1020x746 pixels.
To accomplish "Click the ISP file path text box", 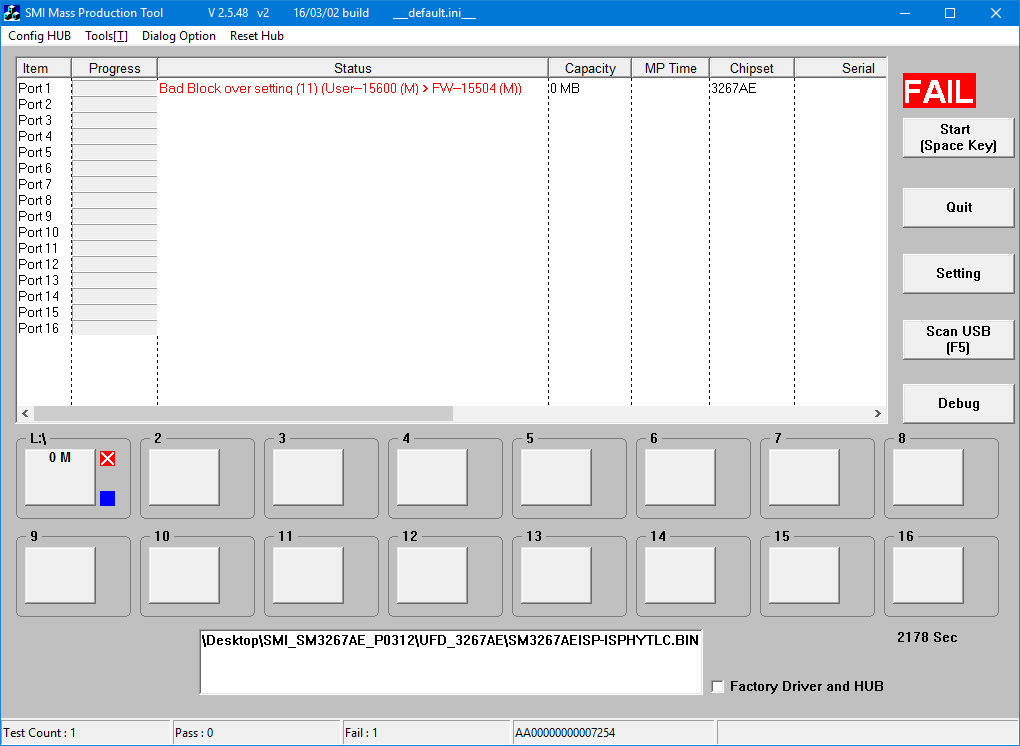I will click(x=451, y=662).
